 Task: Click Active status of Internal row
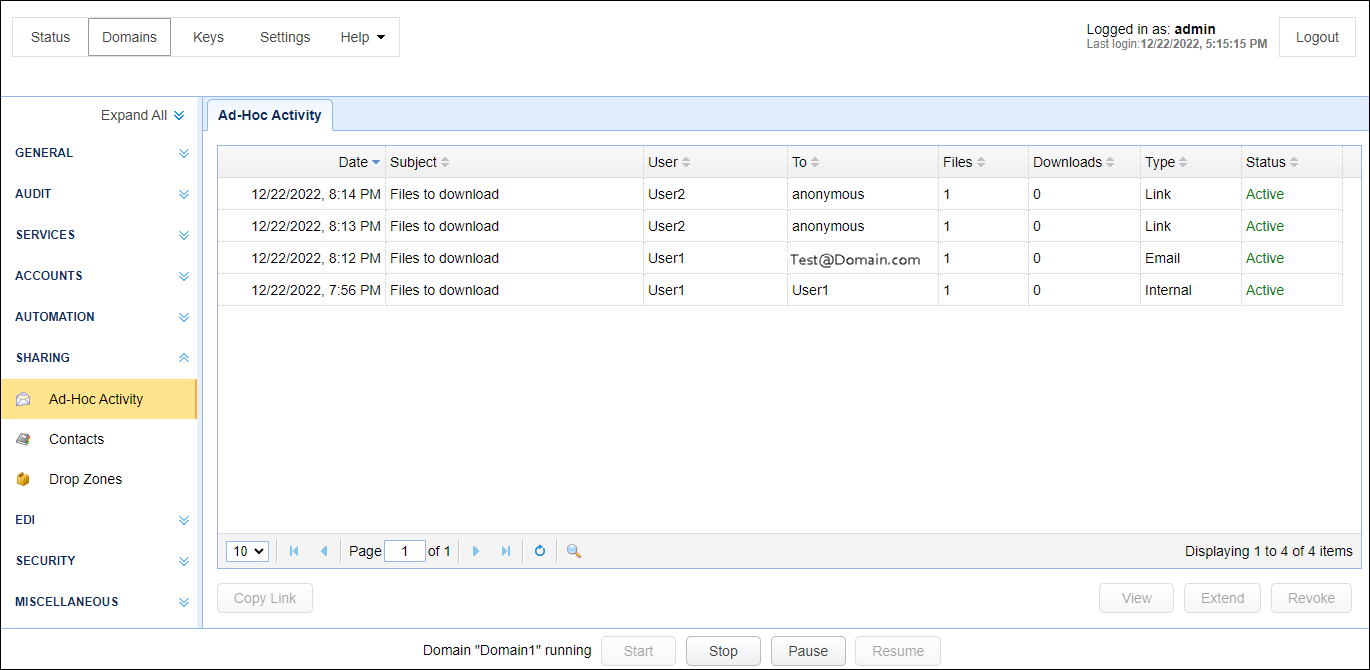1265,290
